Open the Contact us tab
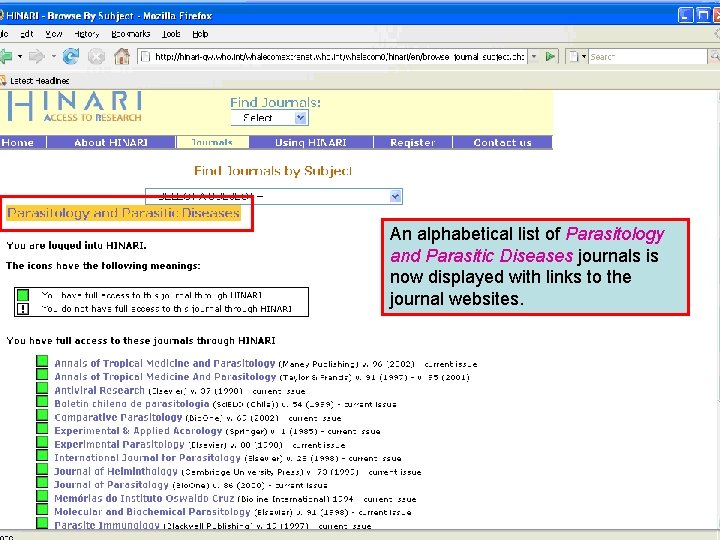Viewport: 720px width, 540px height. (502, 142)
